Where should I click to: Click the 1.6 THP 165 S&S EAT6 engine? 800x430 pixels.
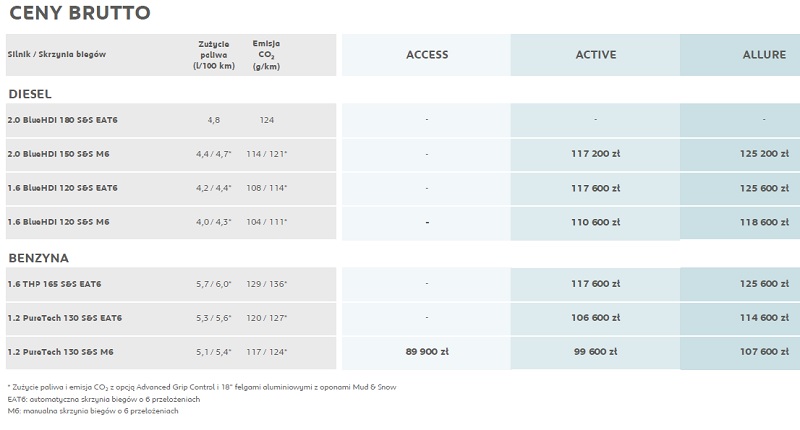click(54, 284)
